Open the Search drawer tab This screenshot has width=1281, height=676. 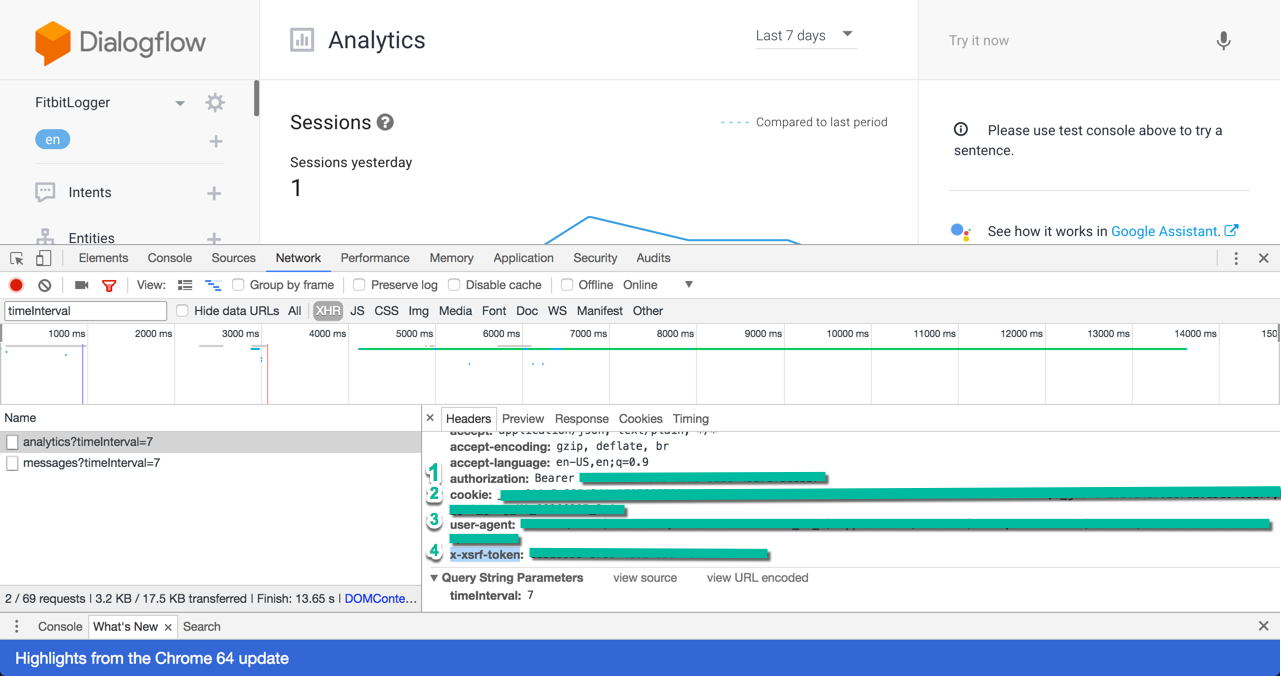(x=202, y=627)
